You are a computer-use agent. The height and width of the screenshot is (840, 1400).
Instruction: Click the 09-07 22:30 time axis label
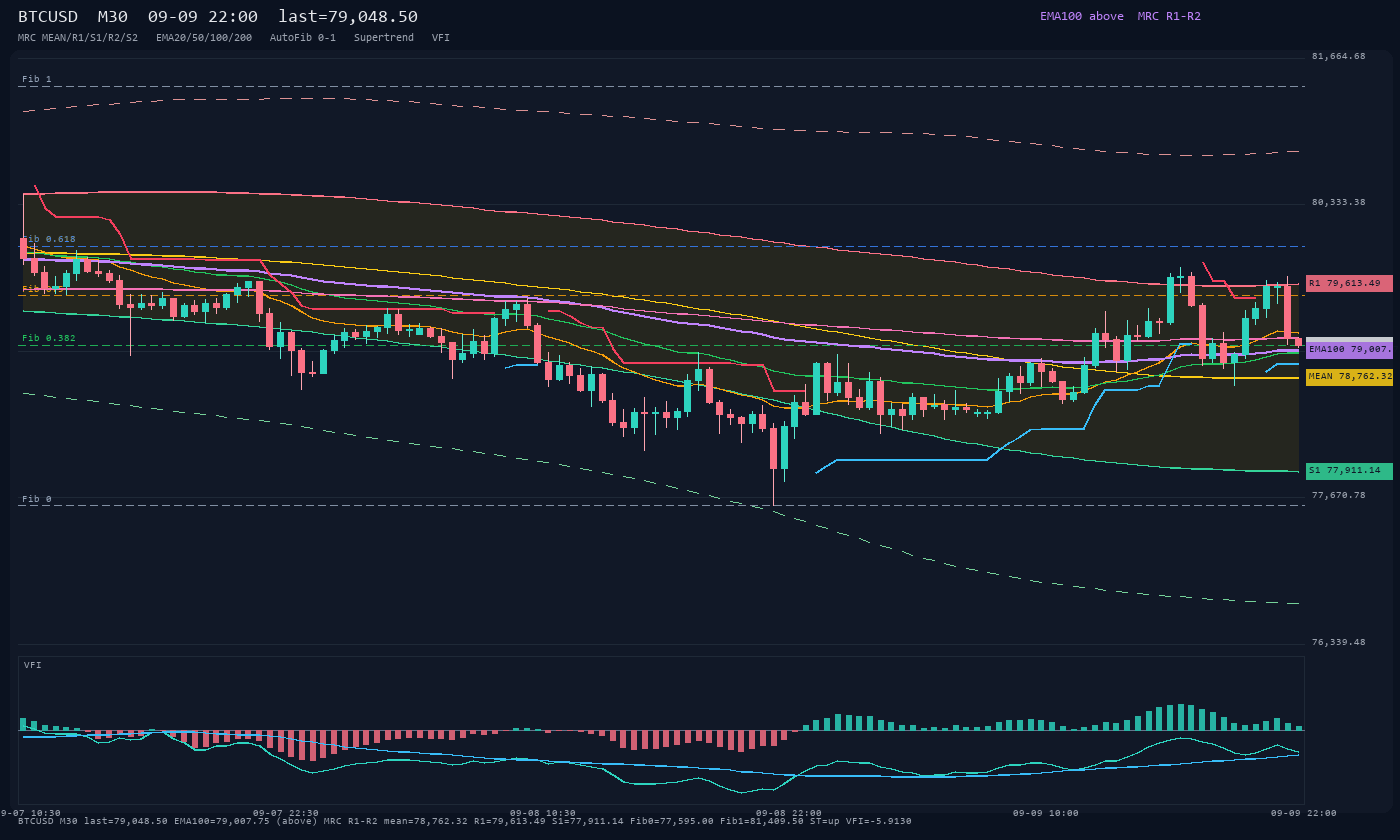(286, 813)
